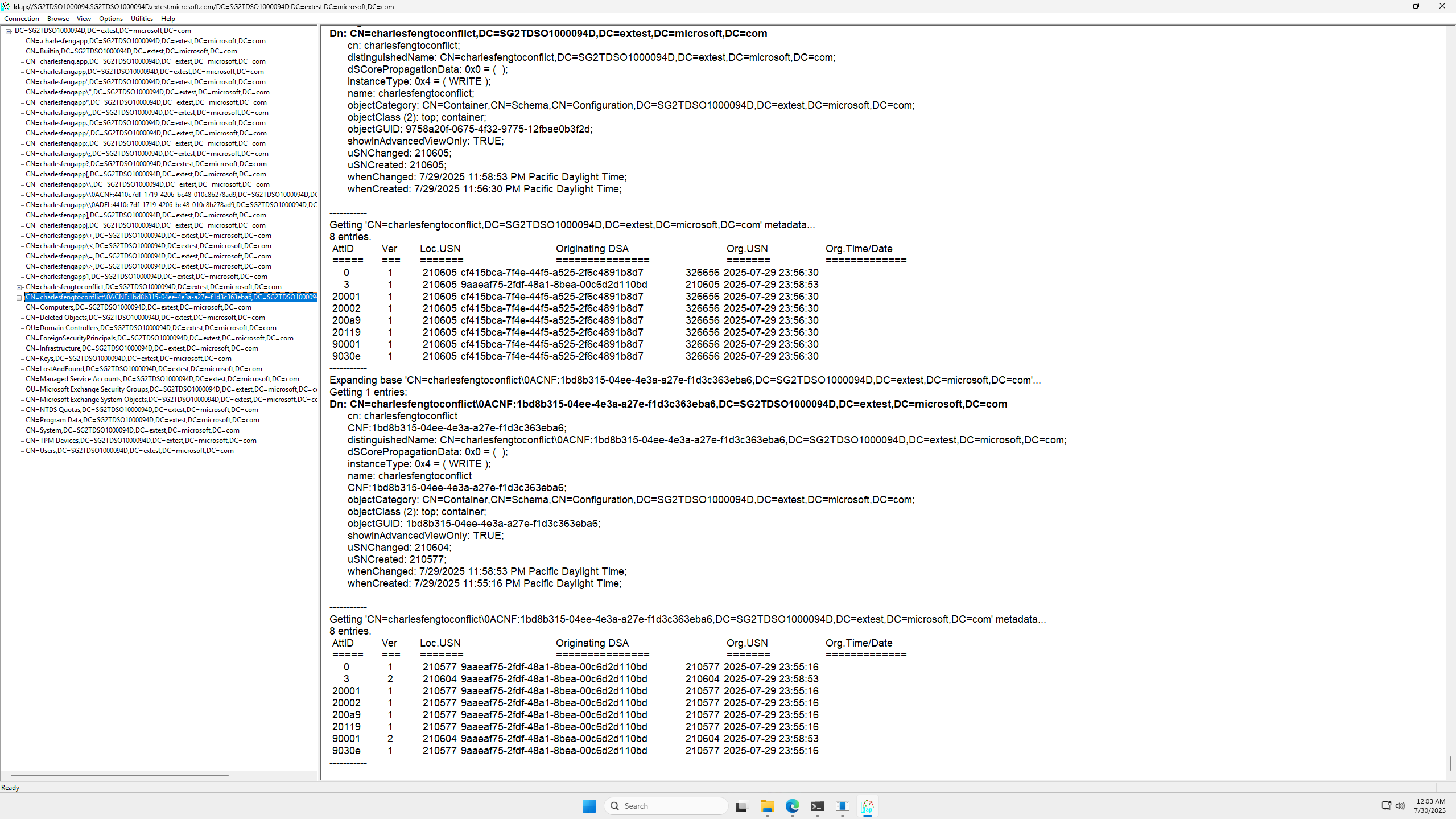Select CN=LostAndFound tree entry

click(x=143, y=369)
